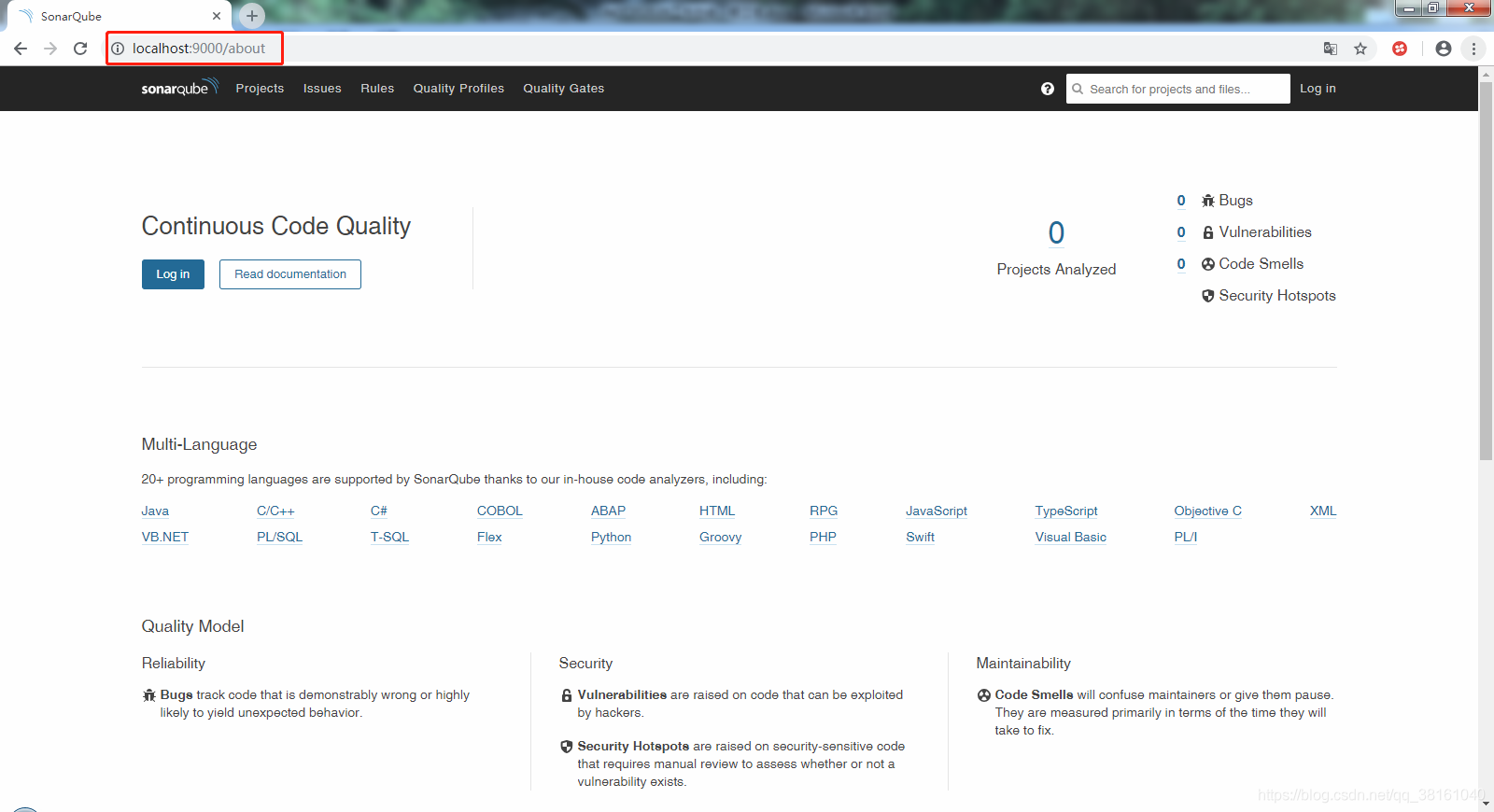Click the Continuous Code Quality heading
The width and height of the screenshot is (1494, 812).
pyautogui.click(x=276, y=227)
